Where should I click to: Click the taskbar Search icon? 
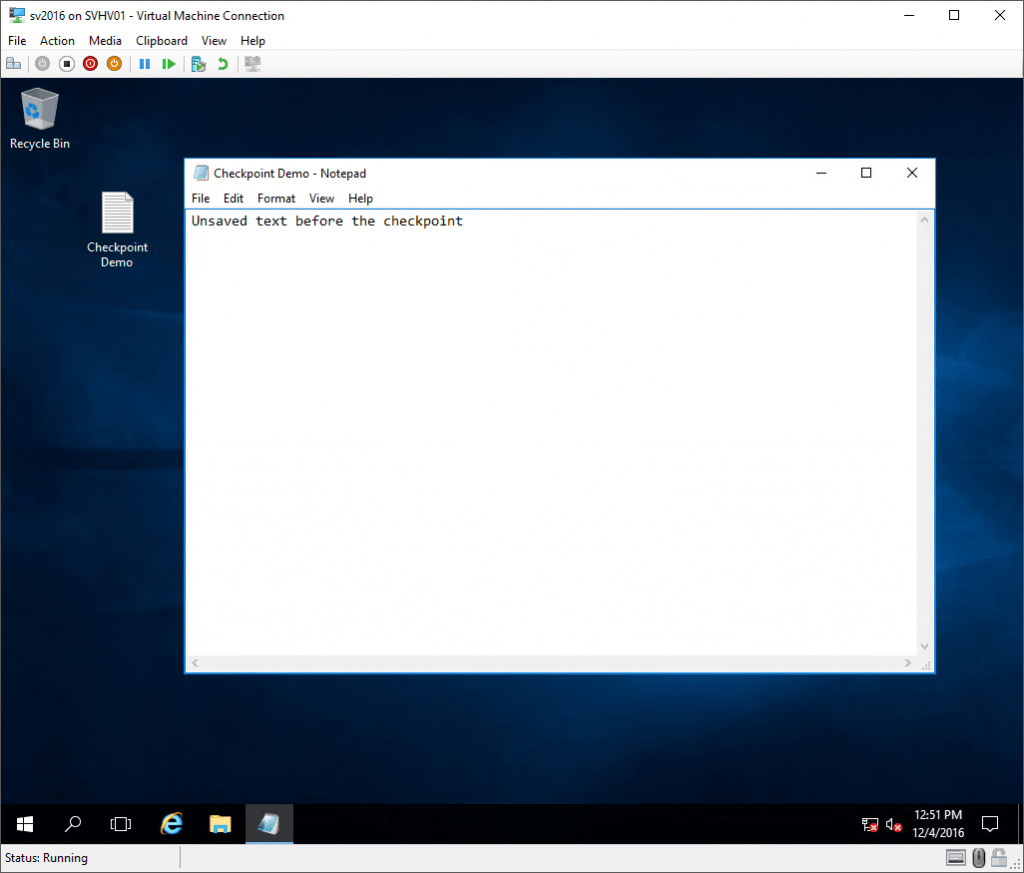pos(73,824)
